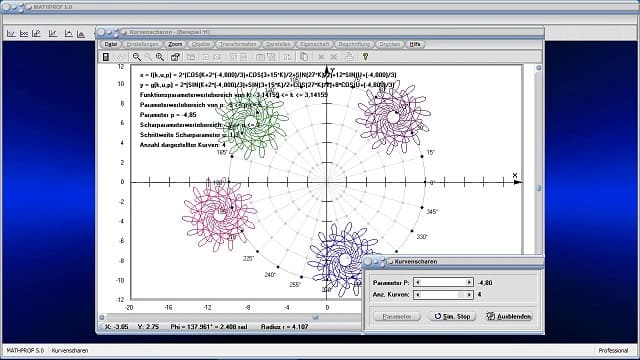The width and height of the screenshot is (640, 360).
Task: Open the Transformation menu
Action: (x=238, y=44)
